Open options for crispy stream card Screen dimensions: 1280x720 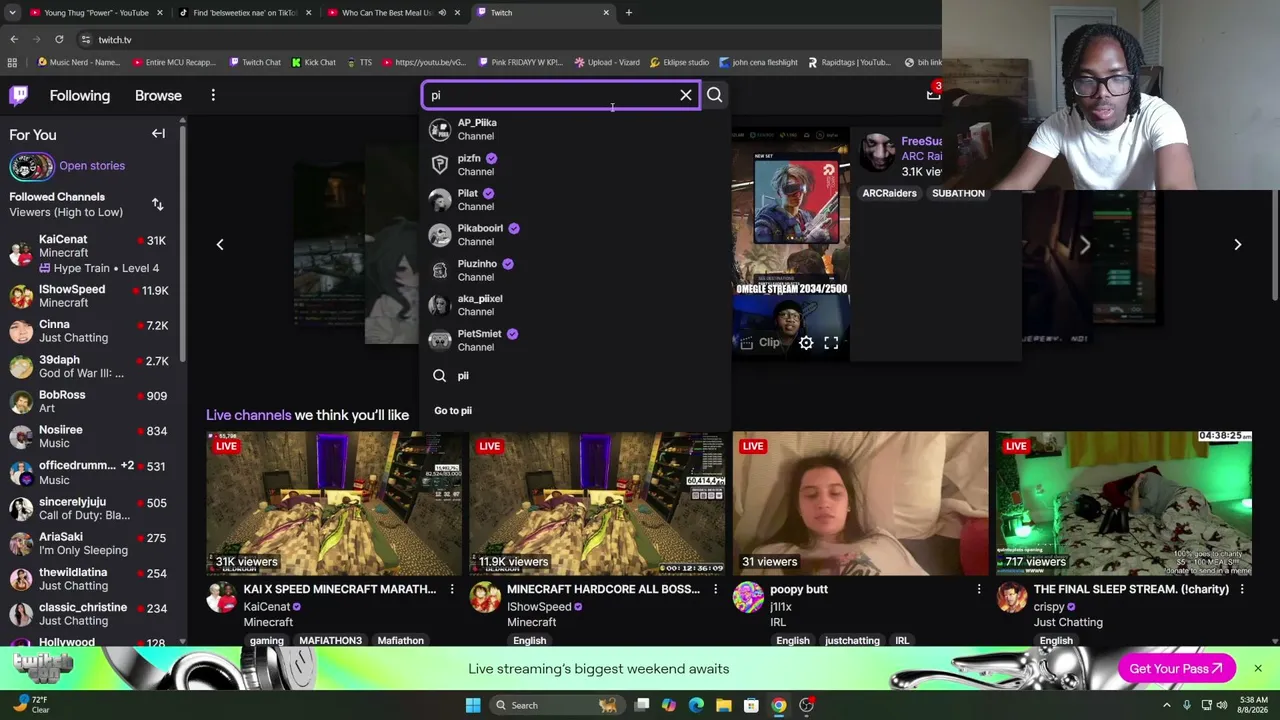click(x=1242, y=590)
